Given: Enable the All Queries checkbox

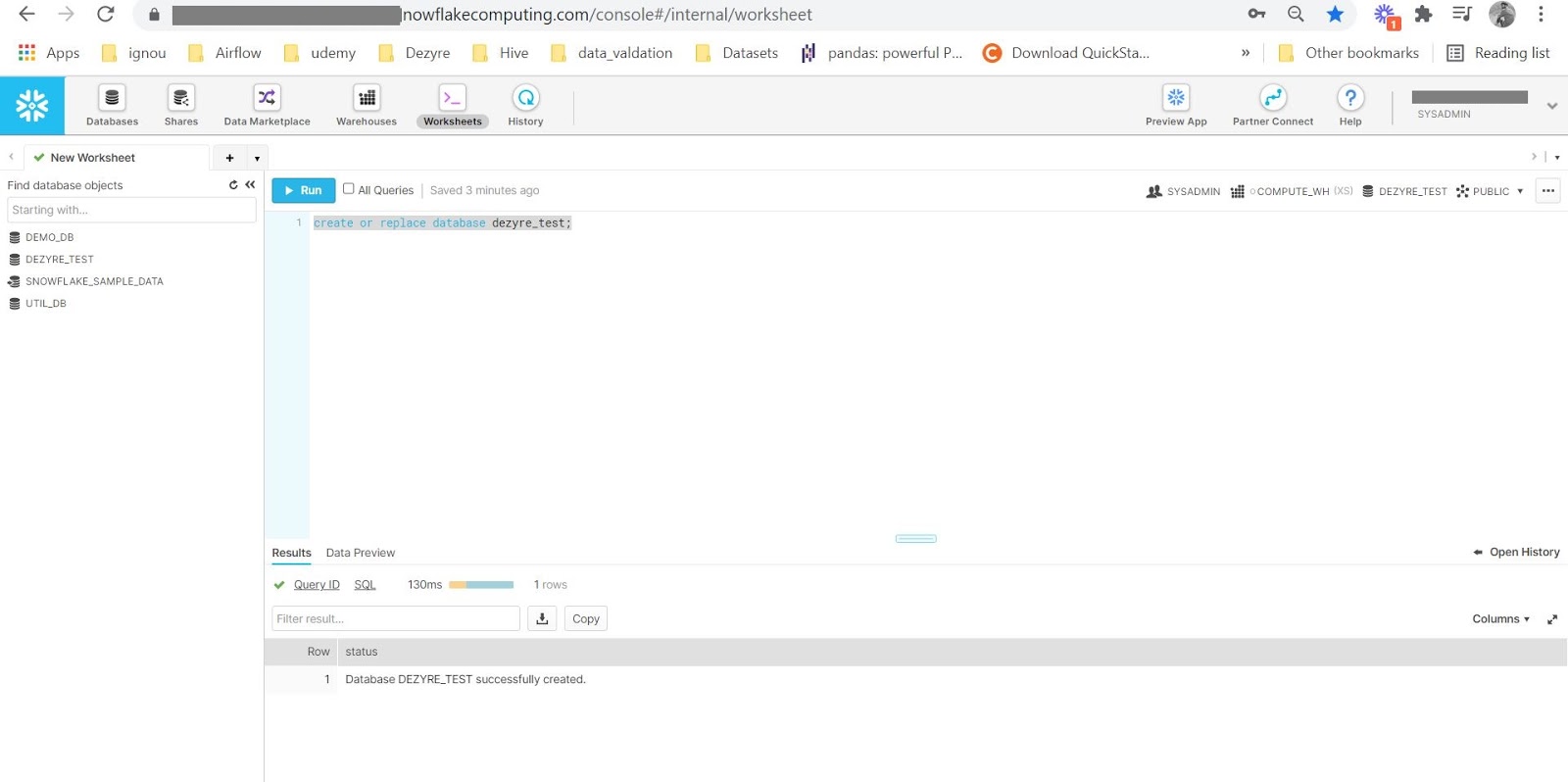Looking at the screenshot, I should (349, 189).
